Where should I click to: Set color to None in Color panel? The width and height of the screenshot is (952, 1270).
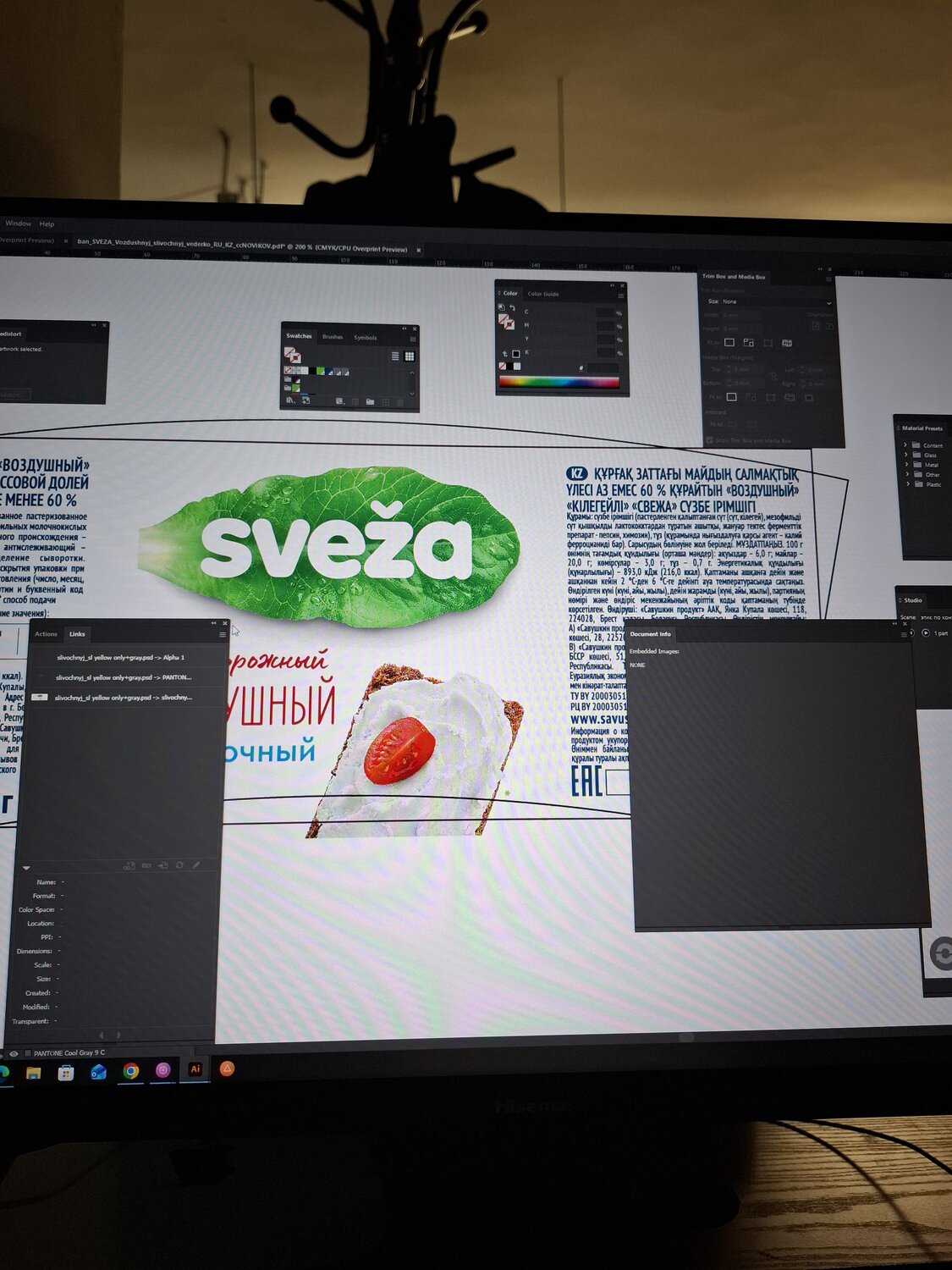tap(503, 366)
